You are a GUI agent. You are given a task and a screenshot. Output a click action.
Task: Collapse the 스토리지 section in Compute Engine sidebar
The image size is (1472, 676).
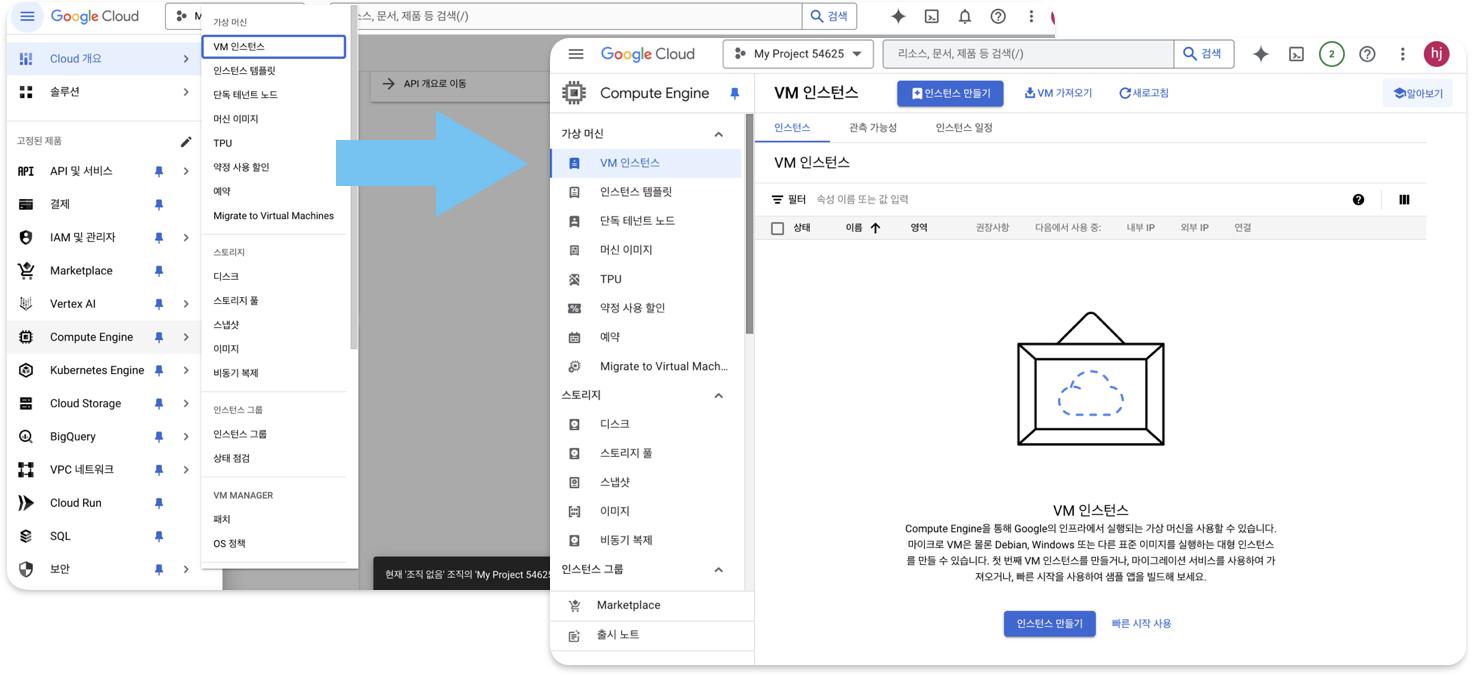tap(718, 396)
